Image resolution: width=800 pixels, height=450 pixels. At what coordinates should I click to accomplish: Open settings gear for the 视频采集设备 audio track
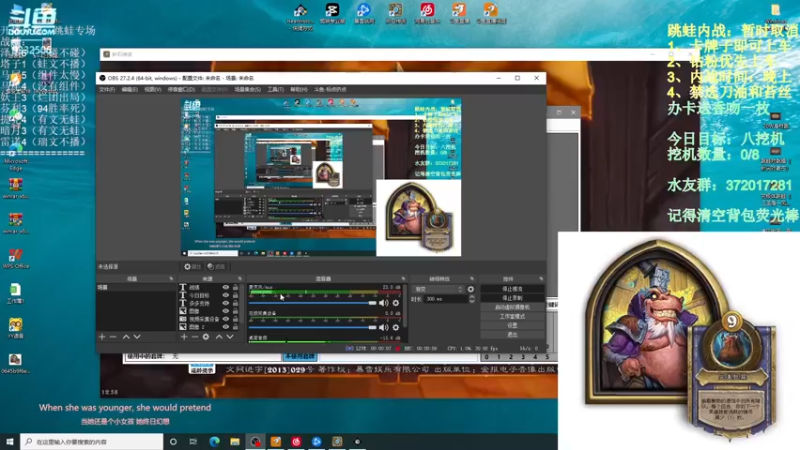396,328
